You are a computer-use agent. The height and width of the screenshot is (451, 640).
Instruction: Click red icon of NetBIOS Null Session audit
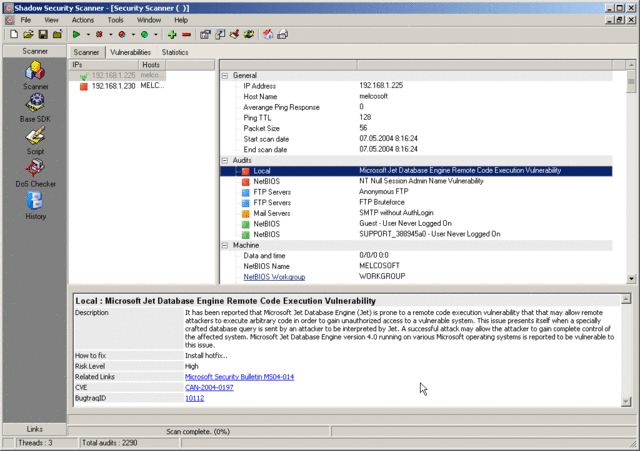[x=246, y=182]
